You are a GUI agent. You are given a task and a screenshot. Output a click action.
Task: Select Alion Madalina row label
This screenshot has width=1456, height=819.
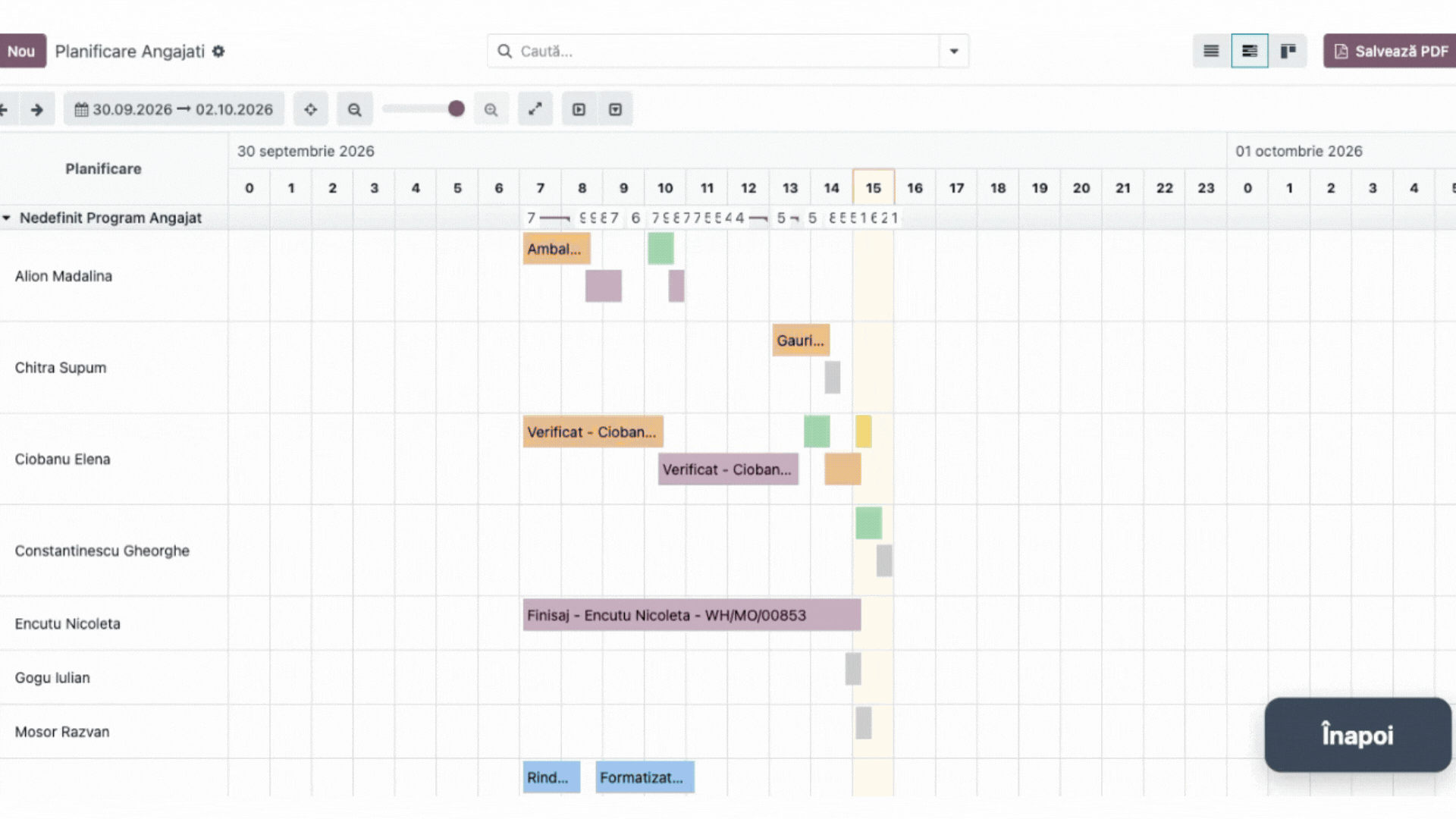tap(64, 276)
